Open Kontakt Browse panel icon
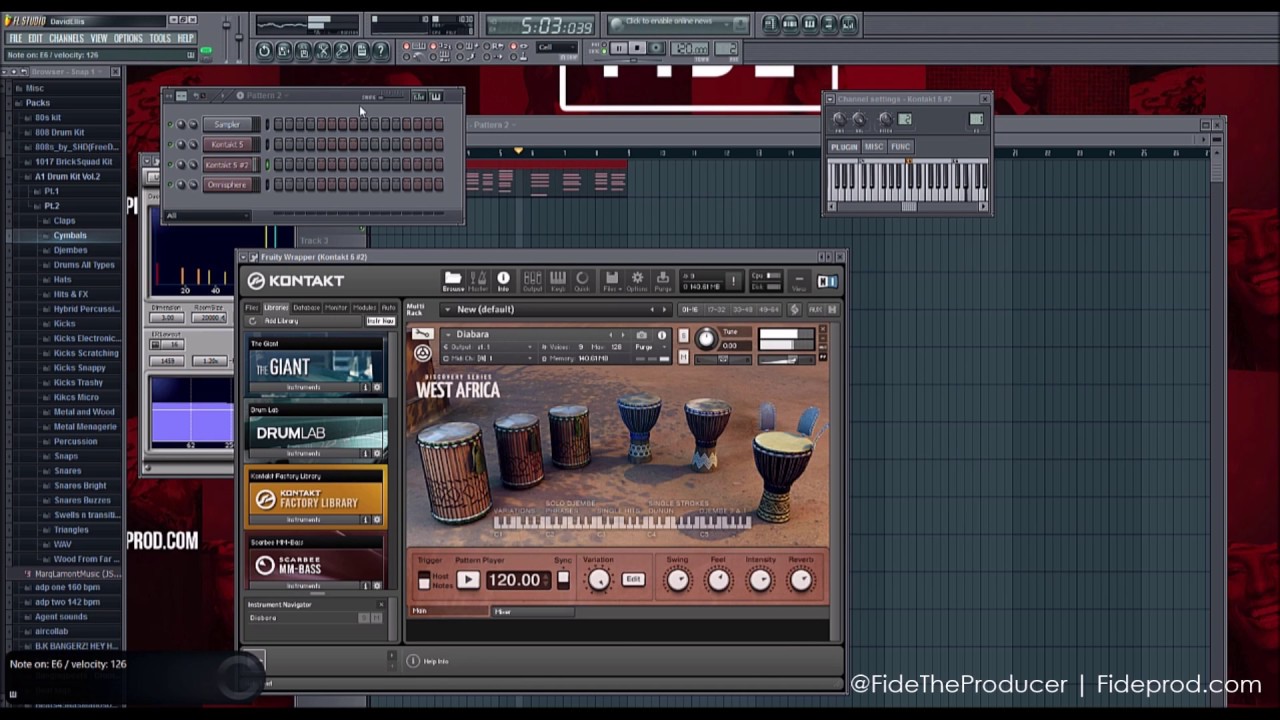This screenshot has height=720, width=1280. [453, 281]
